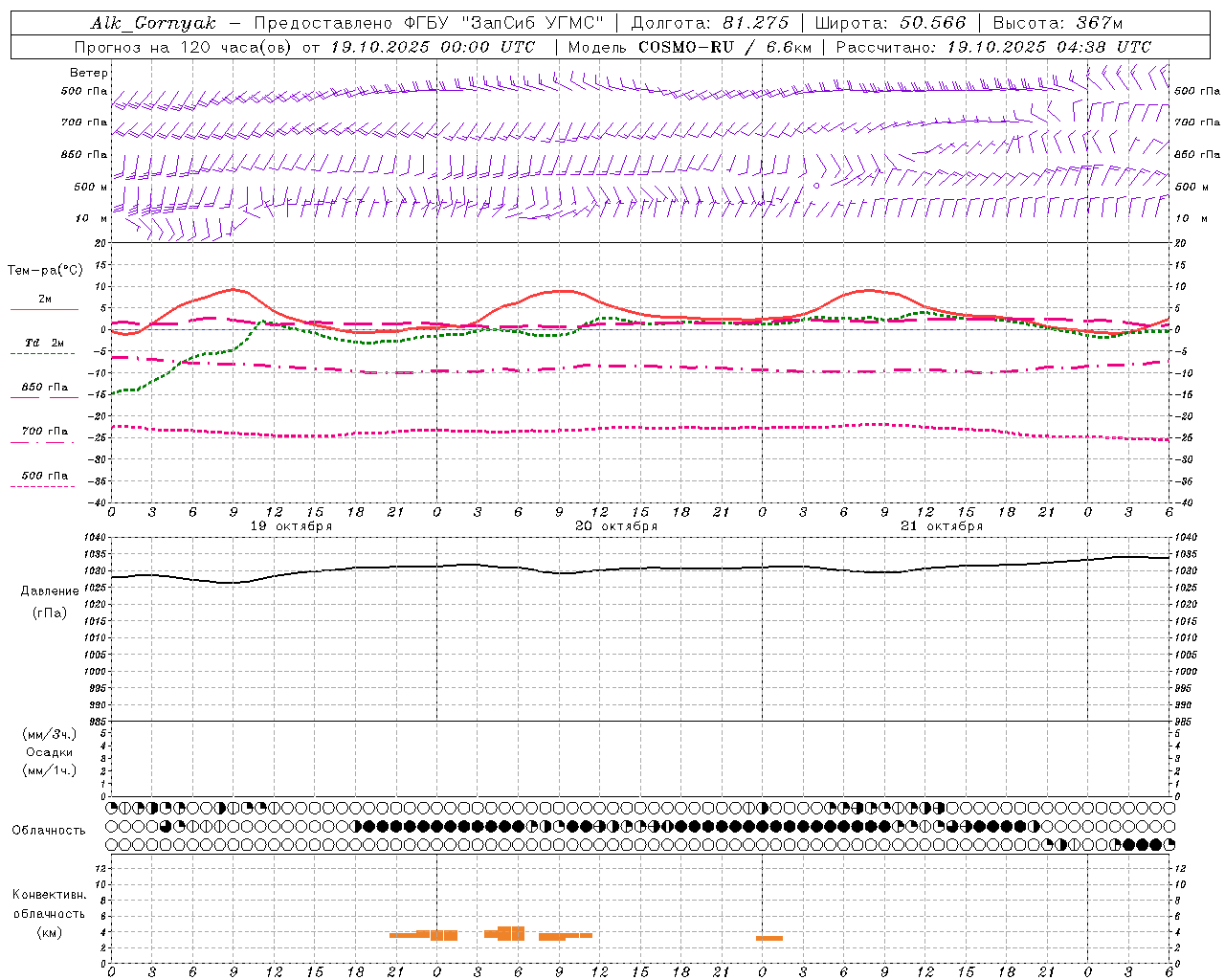Screen dimensions: 1225x980
Task: Click the elevation text Высота: 367м
Action: [1058, 23]
